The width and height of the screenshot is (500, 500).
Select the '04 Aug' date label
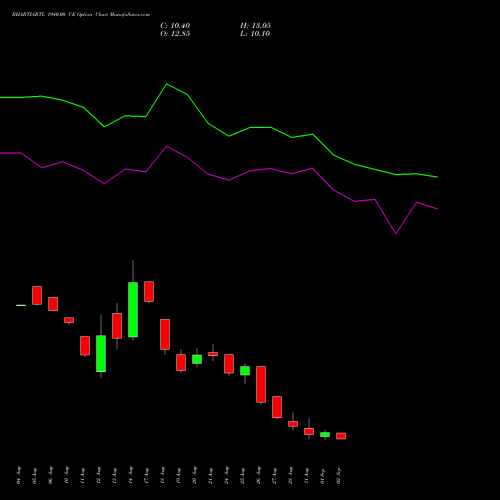19,475
